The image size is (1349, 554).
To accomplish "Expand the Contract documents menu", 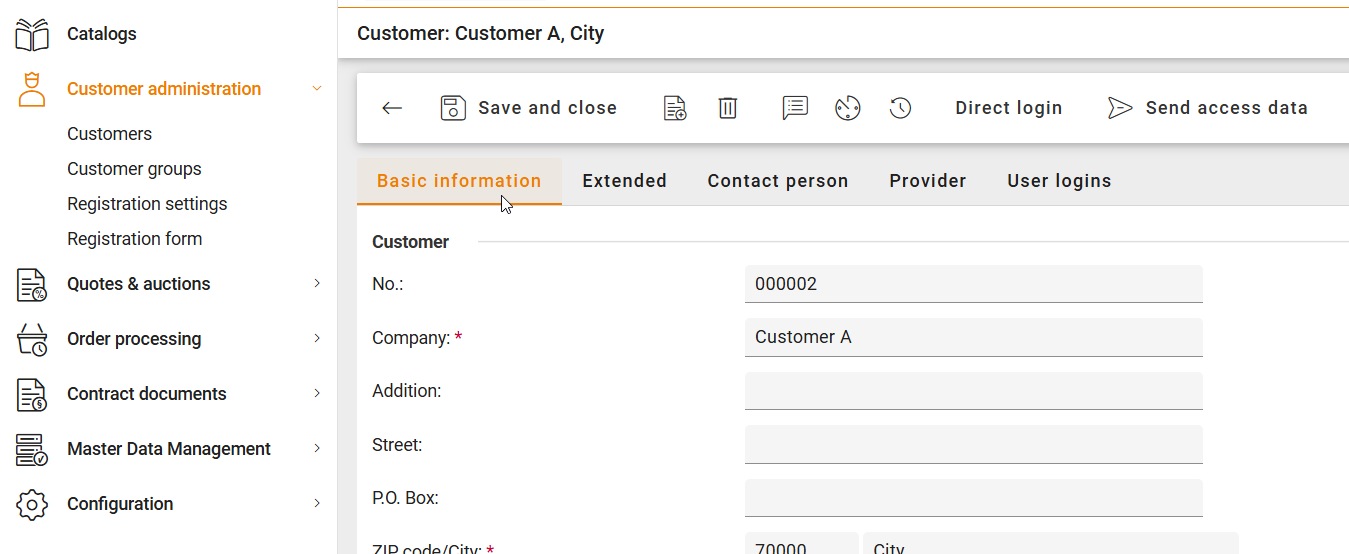I will point(317,394).
